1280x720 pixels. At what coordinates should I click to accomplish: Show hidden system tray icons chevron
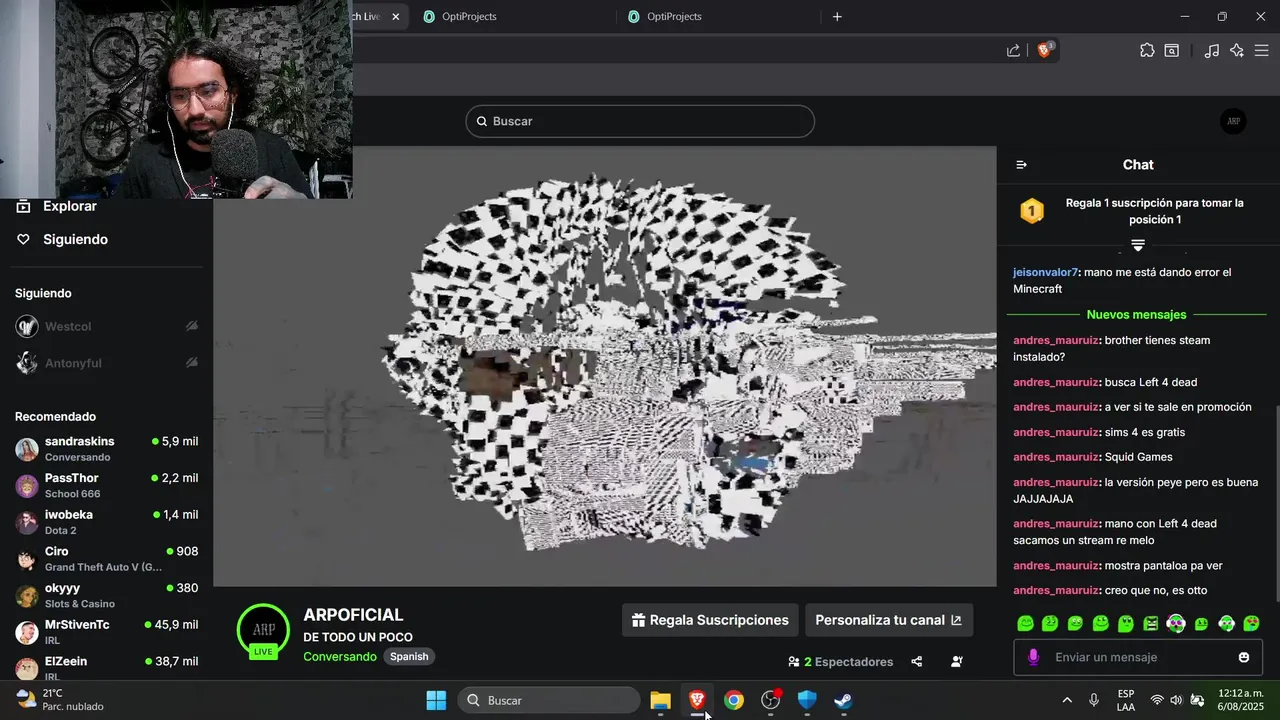point(1067,700)
